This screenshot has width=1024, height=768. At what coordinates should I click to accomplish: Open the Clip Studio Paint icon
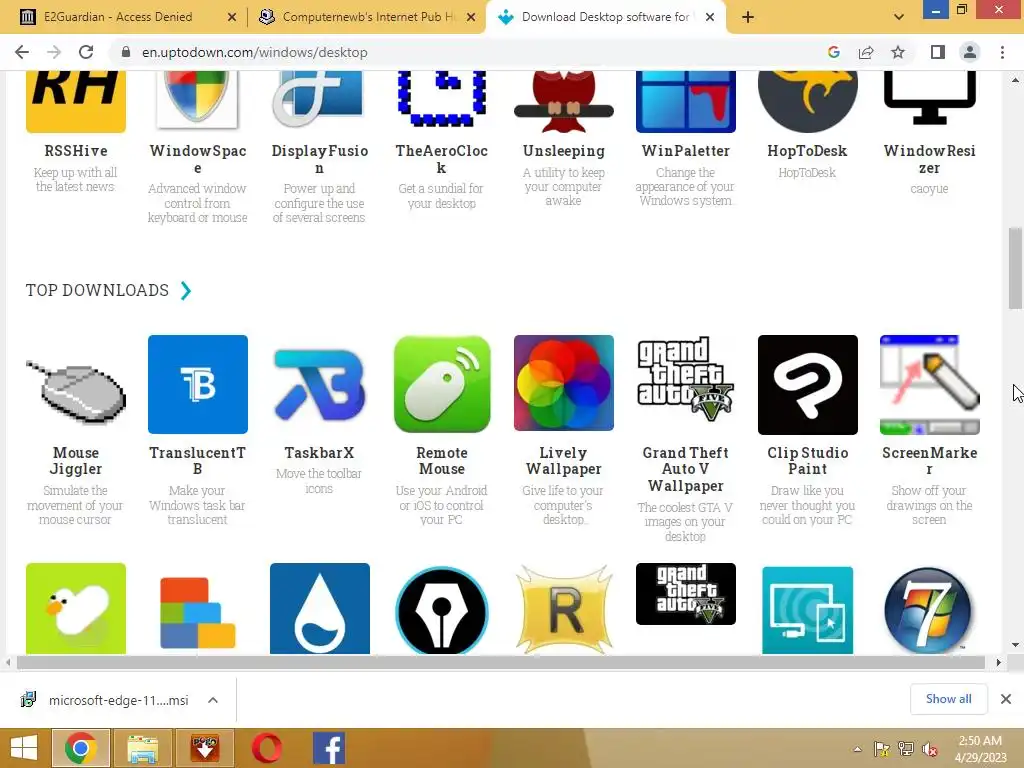tap(808, 385)
